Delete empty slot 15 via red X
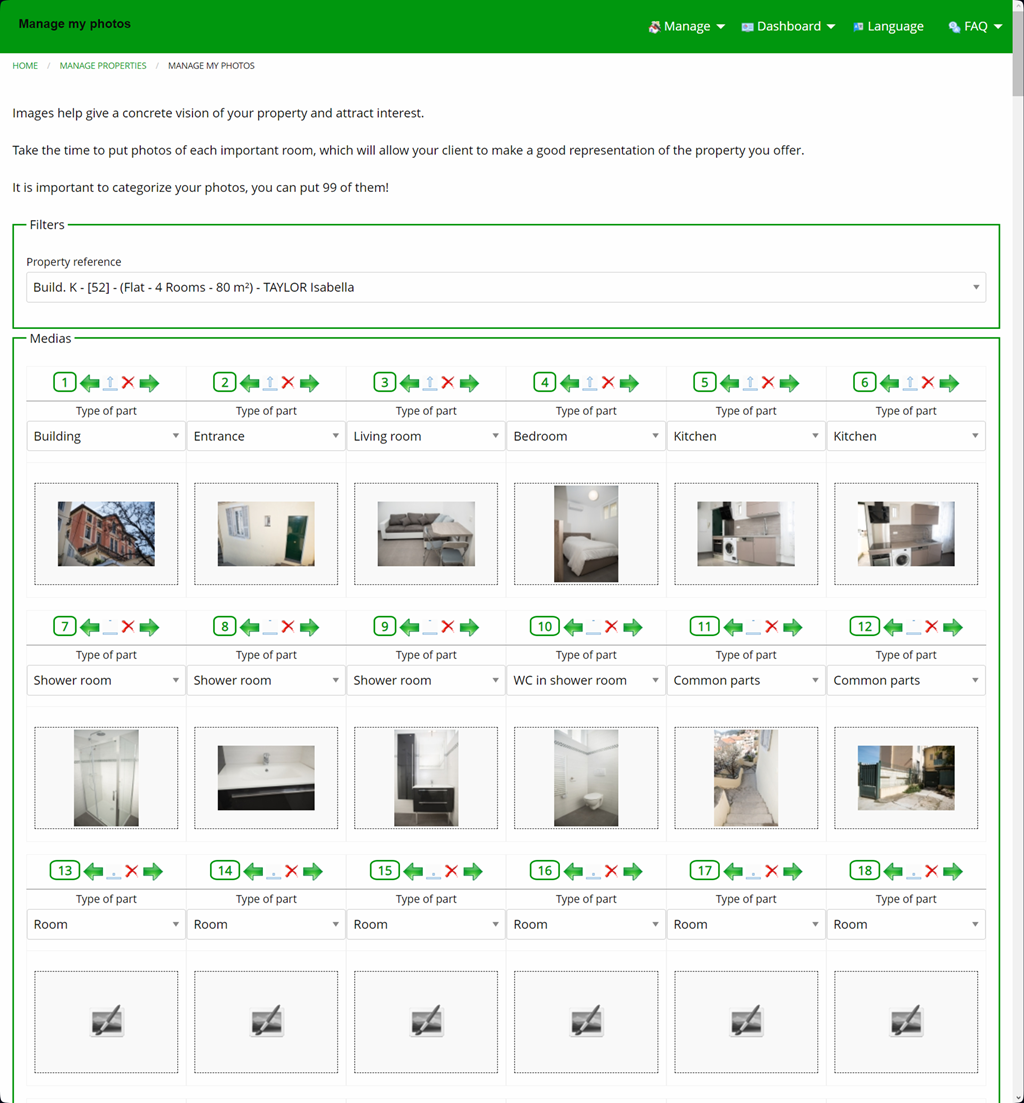The width and height of the screenshot is (1024, 1103). [452, 871]
